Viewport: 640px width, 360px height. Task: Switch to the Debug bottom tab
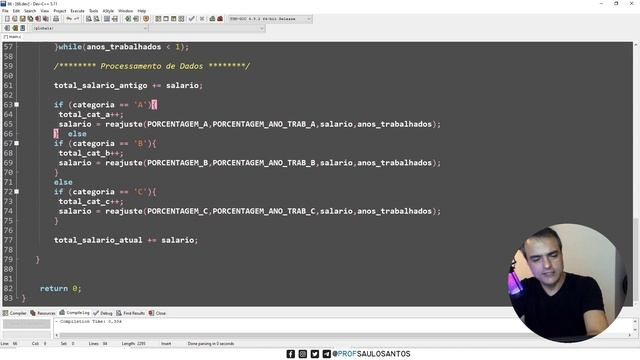point(103,313)
